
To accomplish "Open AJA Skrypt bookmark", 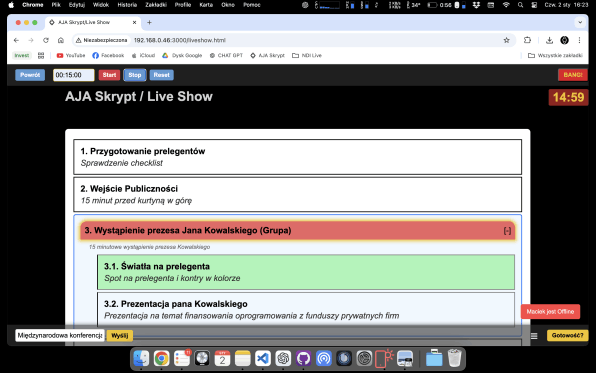I will pos(267,56).
